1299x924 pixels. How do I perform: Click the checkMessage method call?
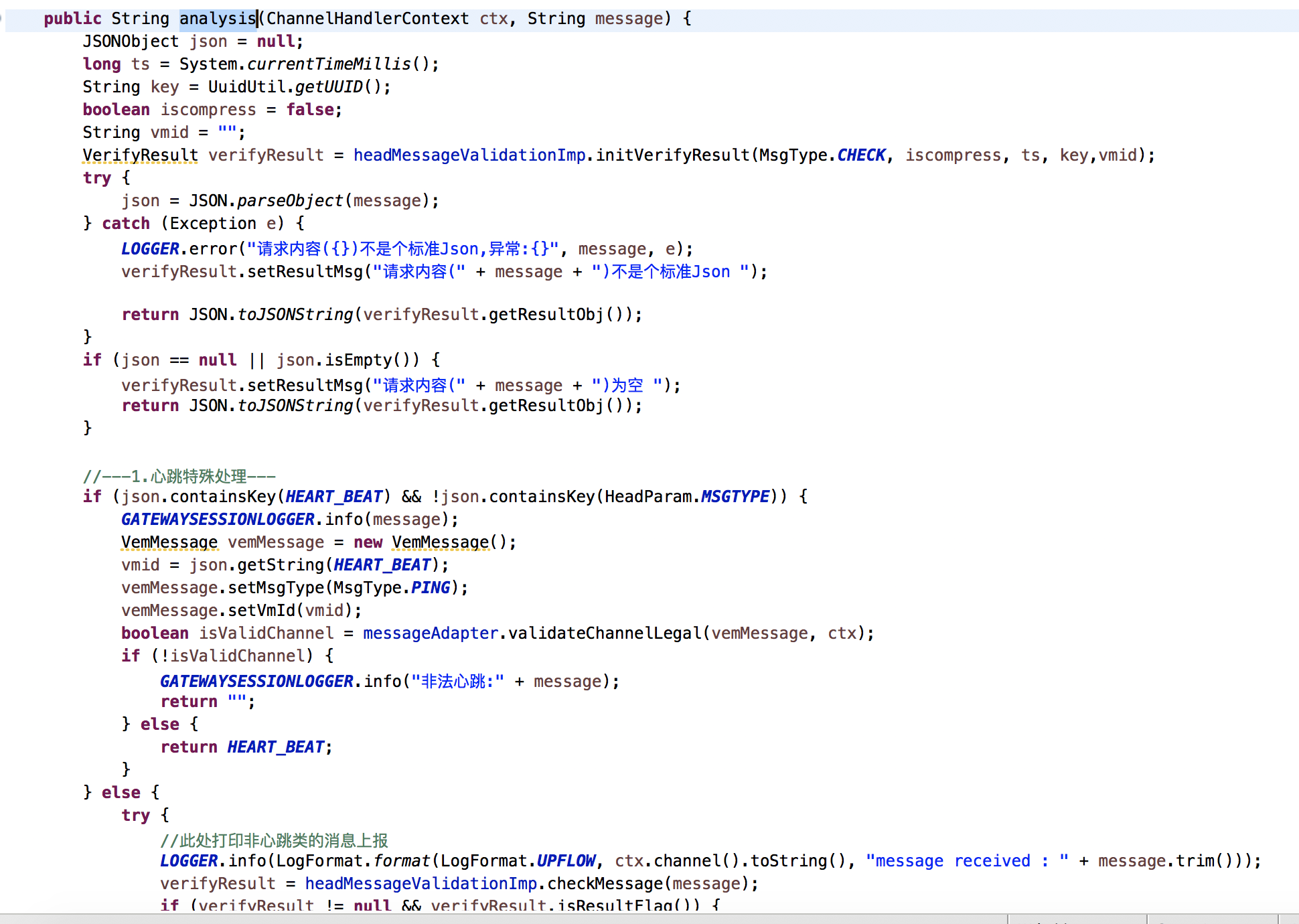point(605,884)
